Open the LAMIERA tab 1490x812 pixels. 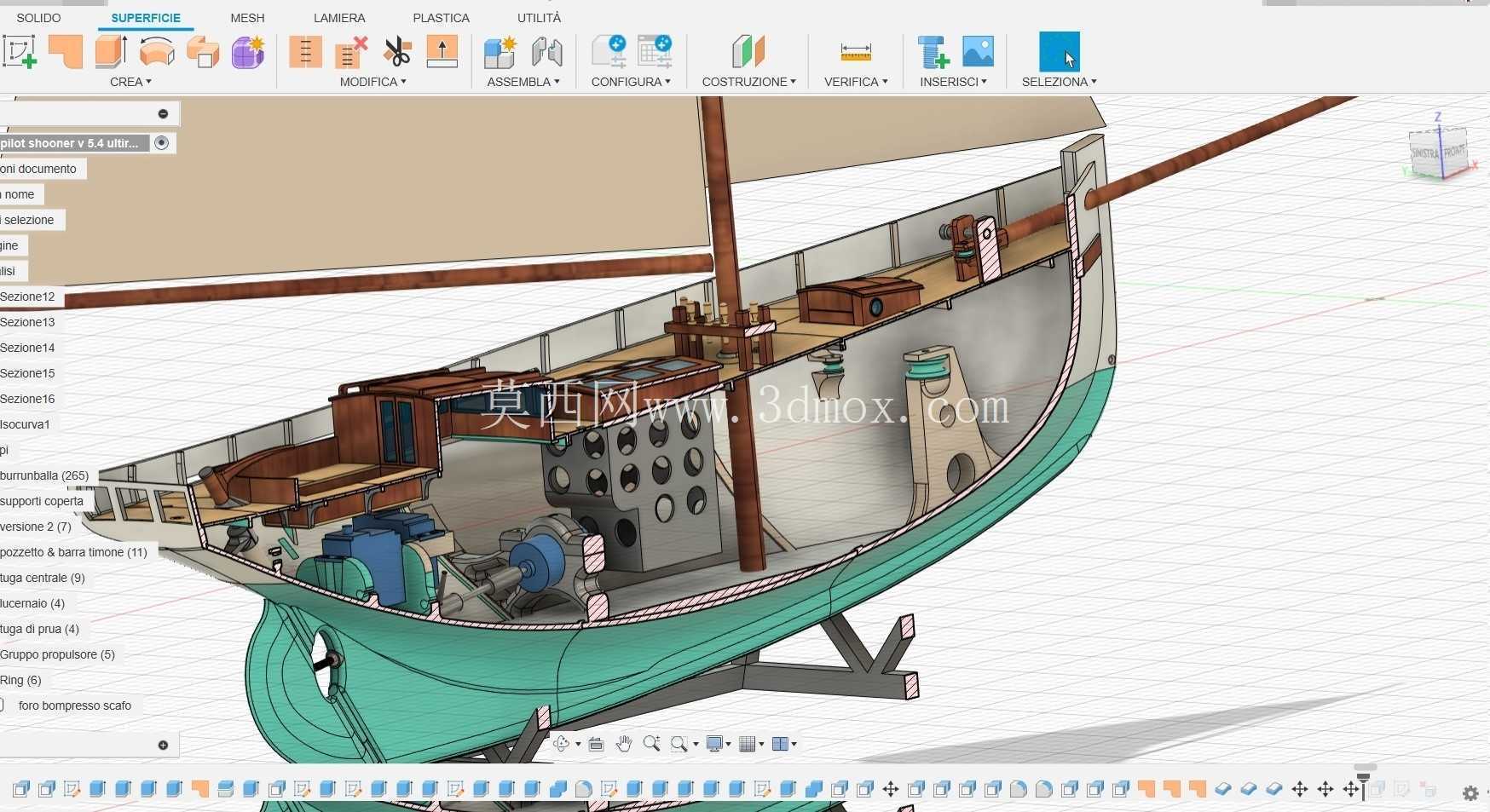click(x=339, y=18)
